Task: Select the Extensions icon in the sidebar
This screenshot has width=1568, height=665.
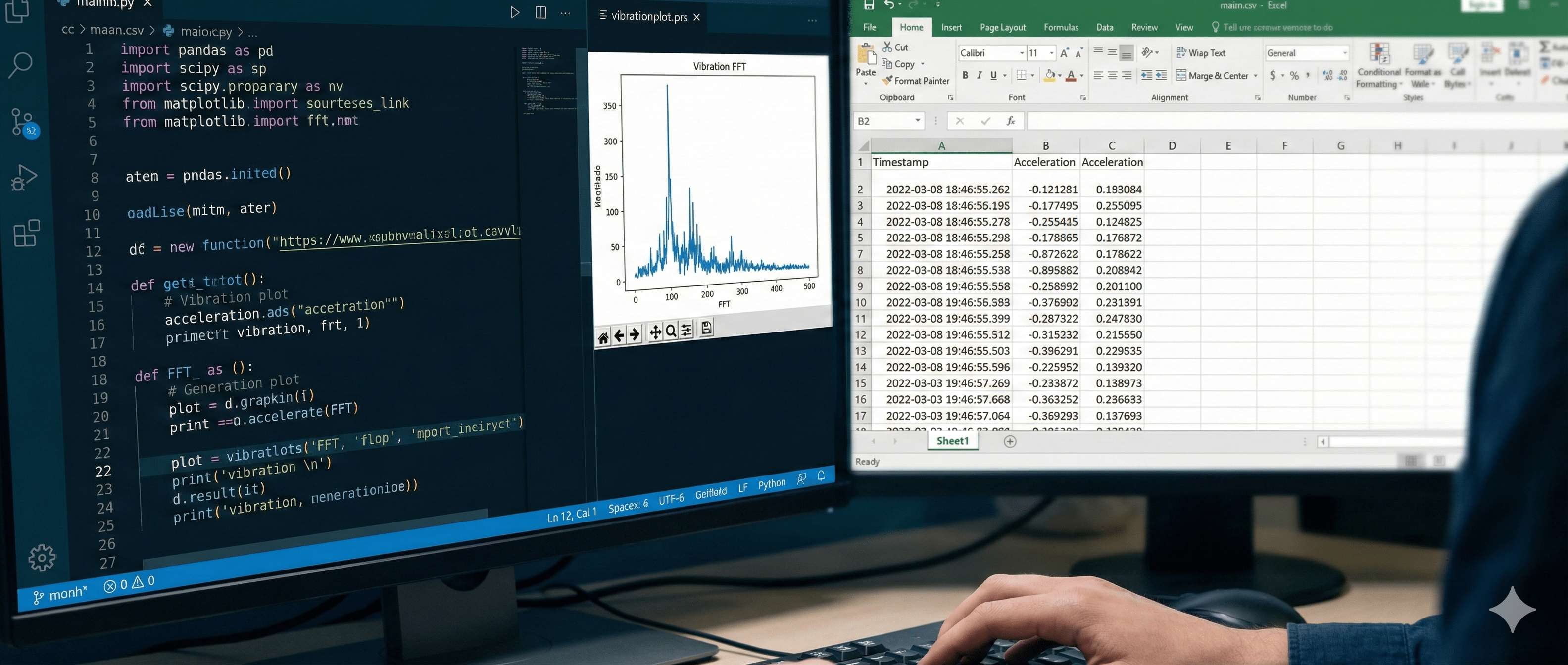Action: (24, 234)
